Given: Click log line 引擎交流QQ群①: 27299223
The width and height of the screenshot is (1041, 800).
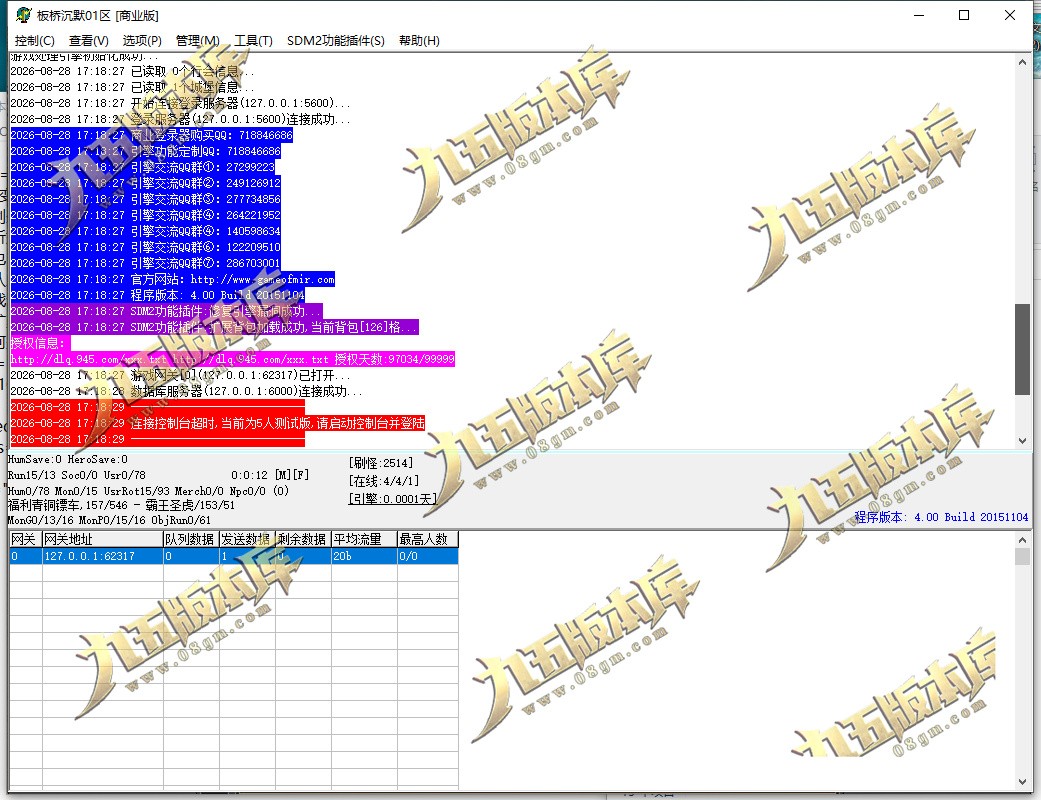Looking at the screenshot, I should click(x=143, y=167).
